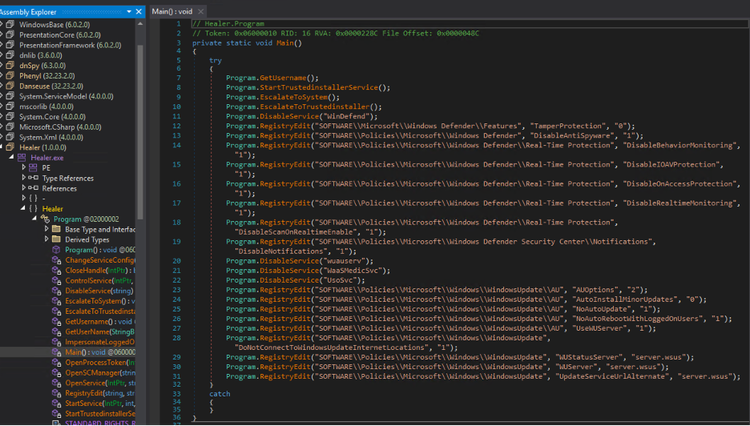Screen dimensions: 750x426
Task: Collapse the Program class node arrow
Action: [35, 218]
